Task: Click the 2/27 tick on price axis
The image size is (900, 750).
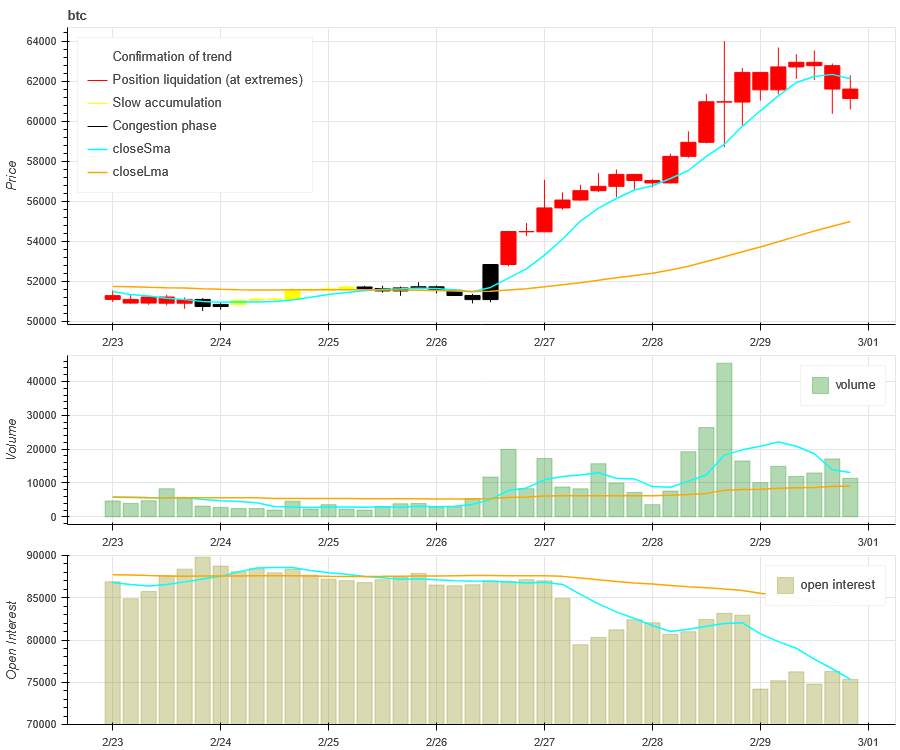Action: pos(544,342)
